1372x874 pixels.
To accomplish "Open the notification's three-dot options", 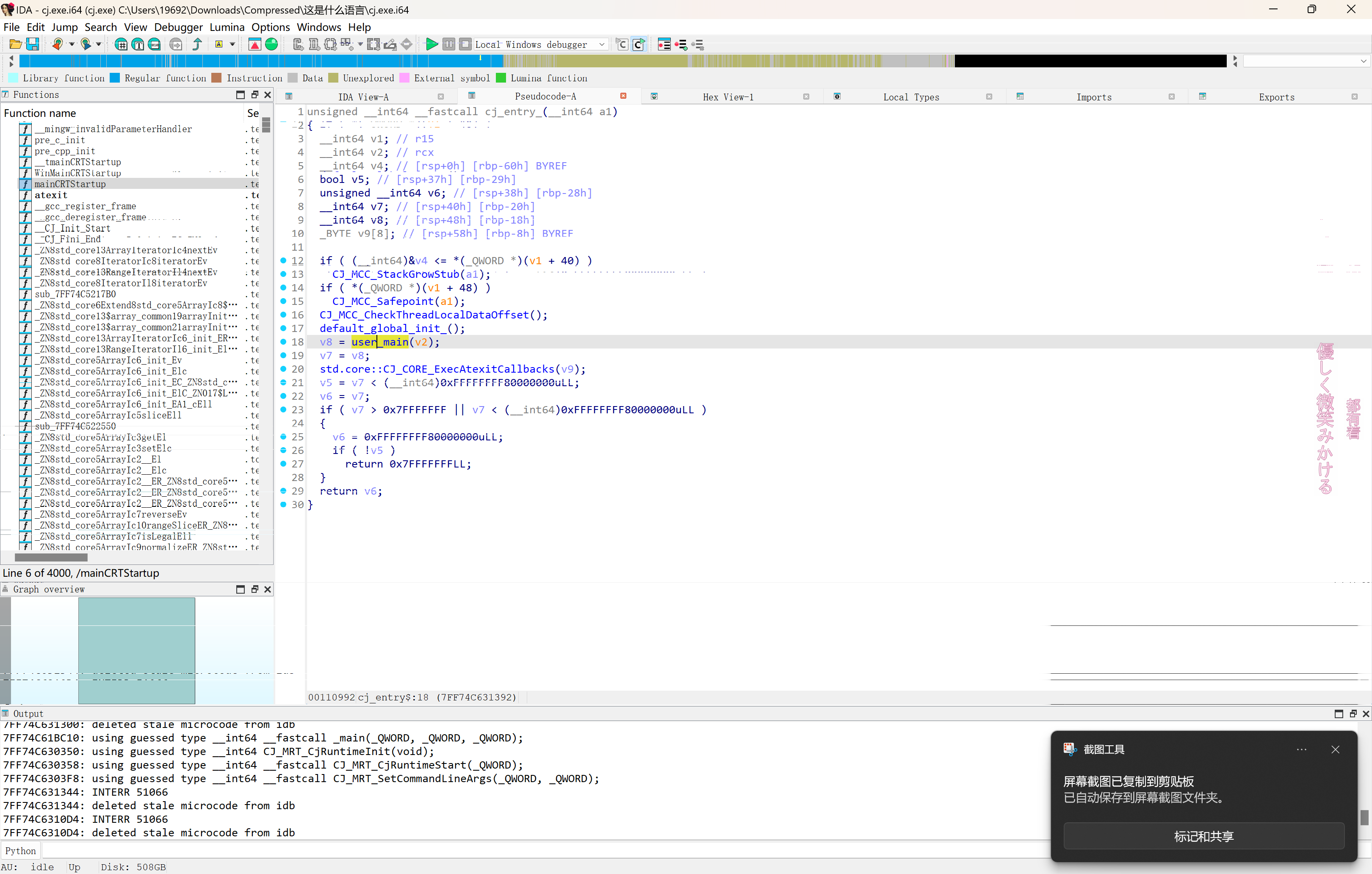I will tap(1301, 749).
